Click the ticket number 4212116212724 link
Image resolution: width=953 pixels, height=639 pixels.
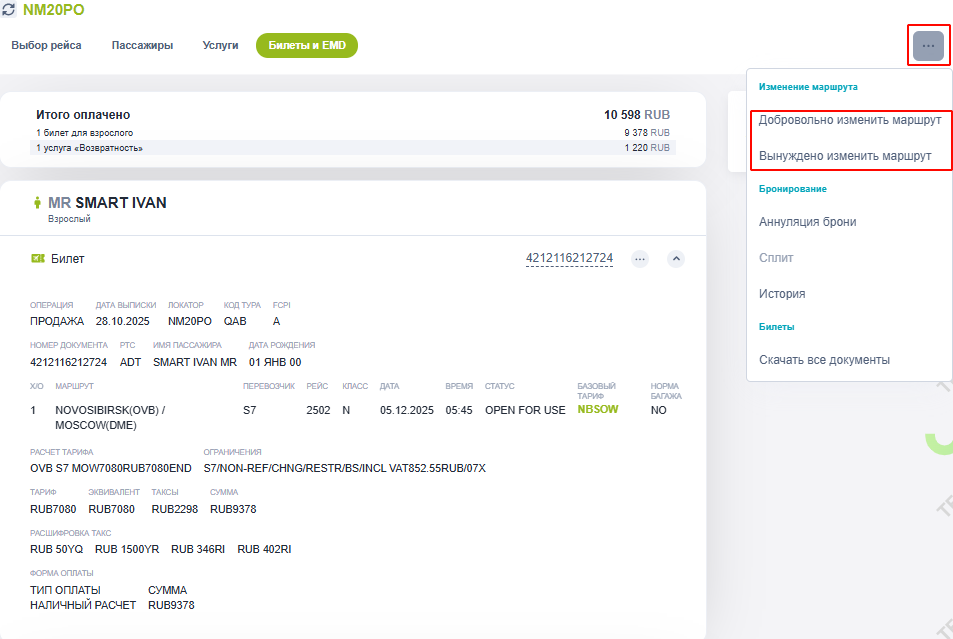[569, 259]
